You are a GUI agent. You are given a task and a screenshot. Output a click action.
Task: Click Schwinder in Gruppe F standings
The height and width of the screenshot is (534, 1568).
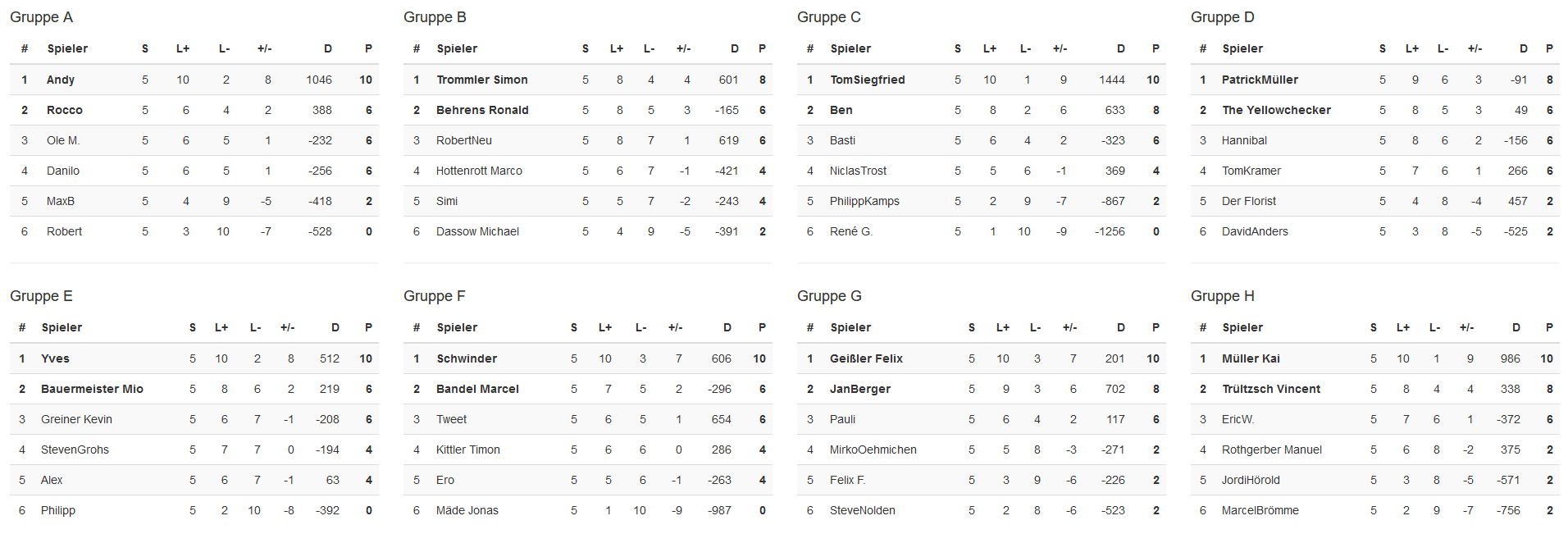point(467,358)
